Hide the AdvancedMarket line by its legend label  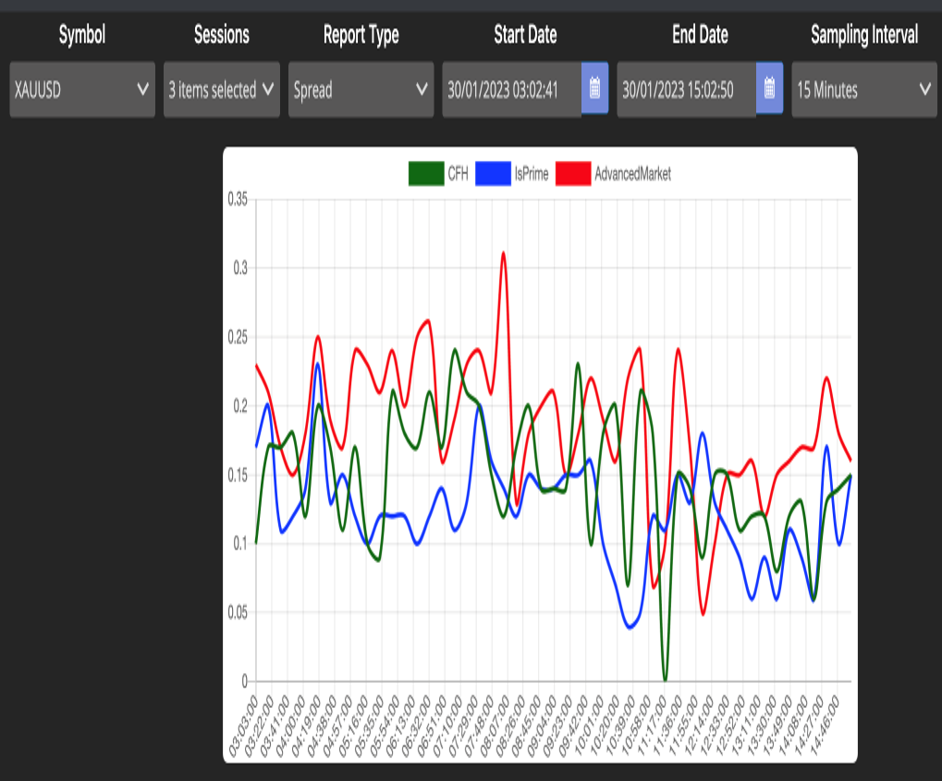[x=632, y=173]
